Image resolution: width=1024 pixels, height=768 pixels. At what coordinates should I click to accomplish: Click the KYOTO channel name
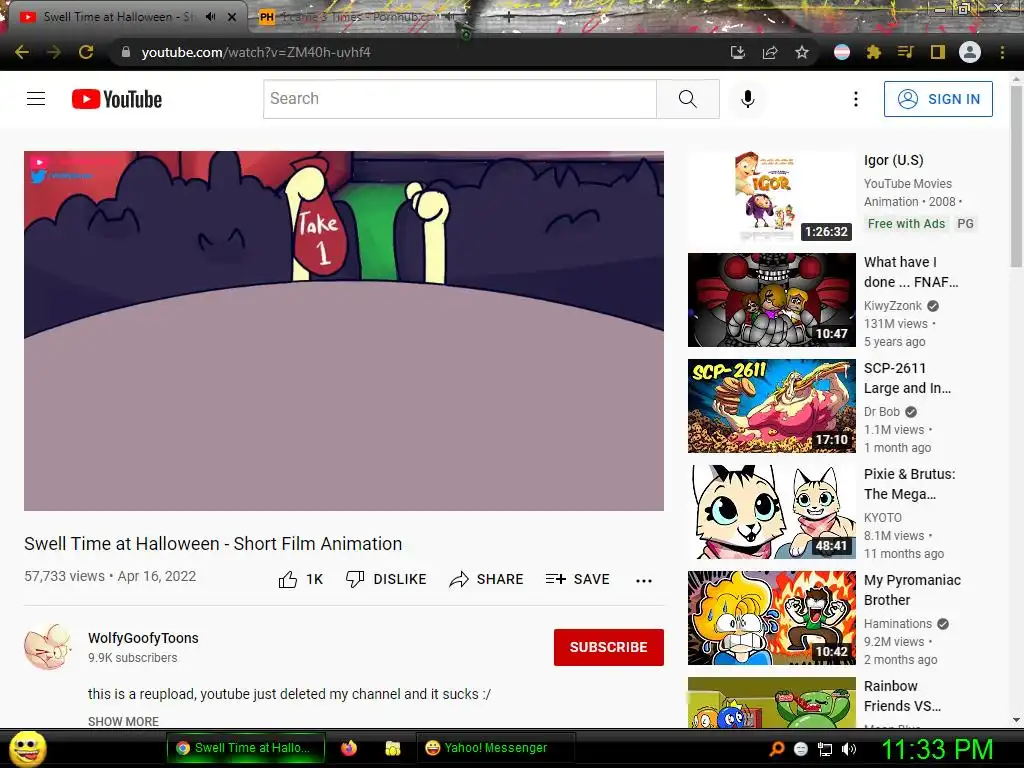[x=882, y=518]
